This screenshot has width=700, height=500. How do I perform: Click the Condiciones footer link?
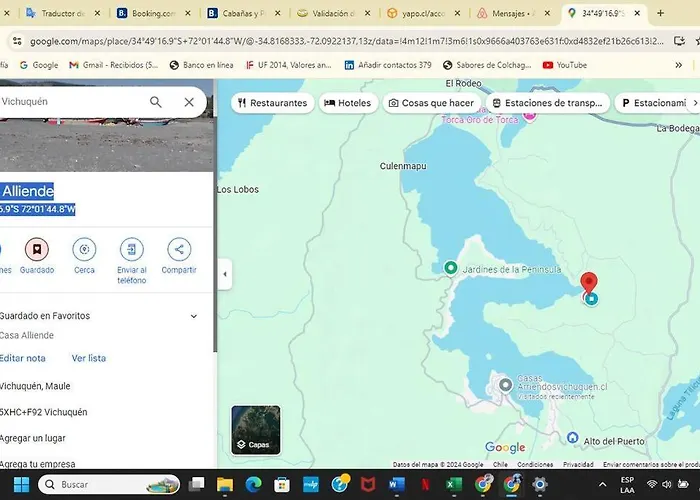pos(535,464)
